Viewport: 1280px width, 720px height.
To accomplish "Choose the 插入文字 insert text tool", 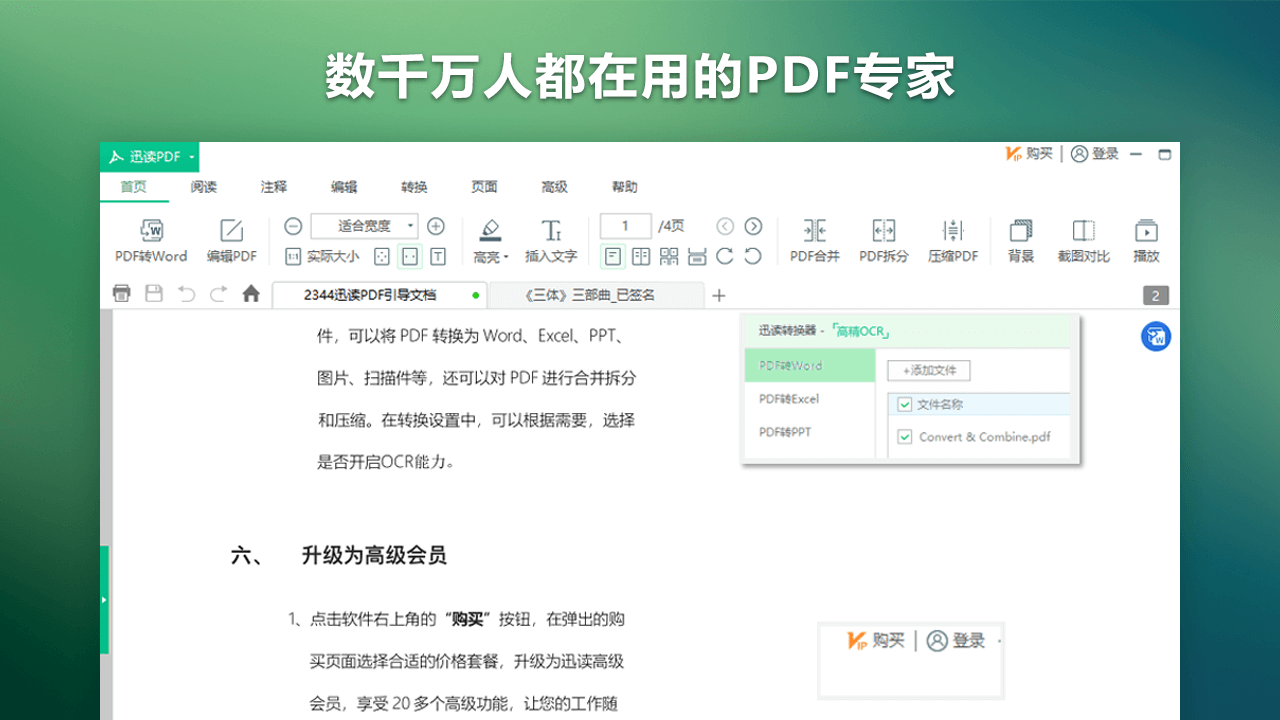I will coord(551,241).
